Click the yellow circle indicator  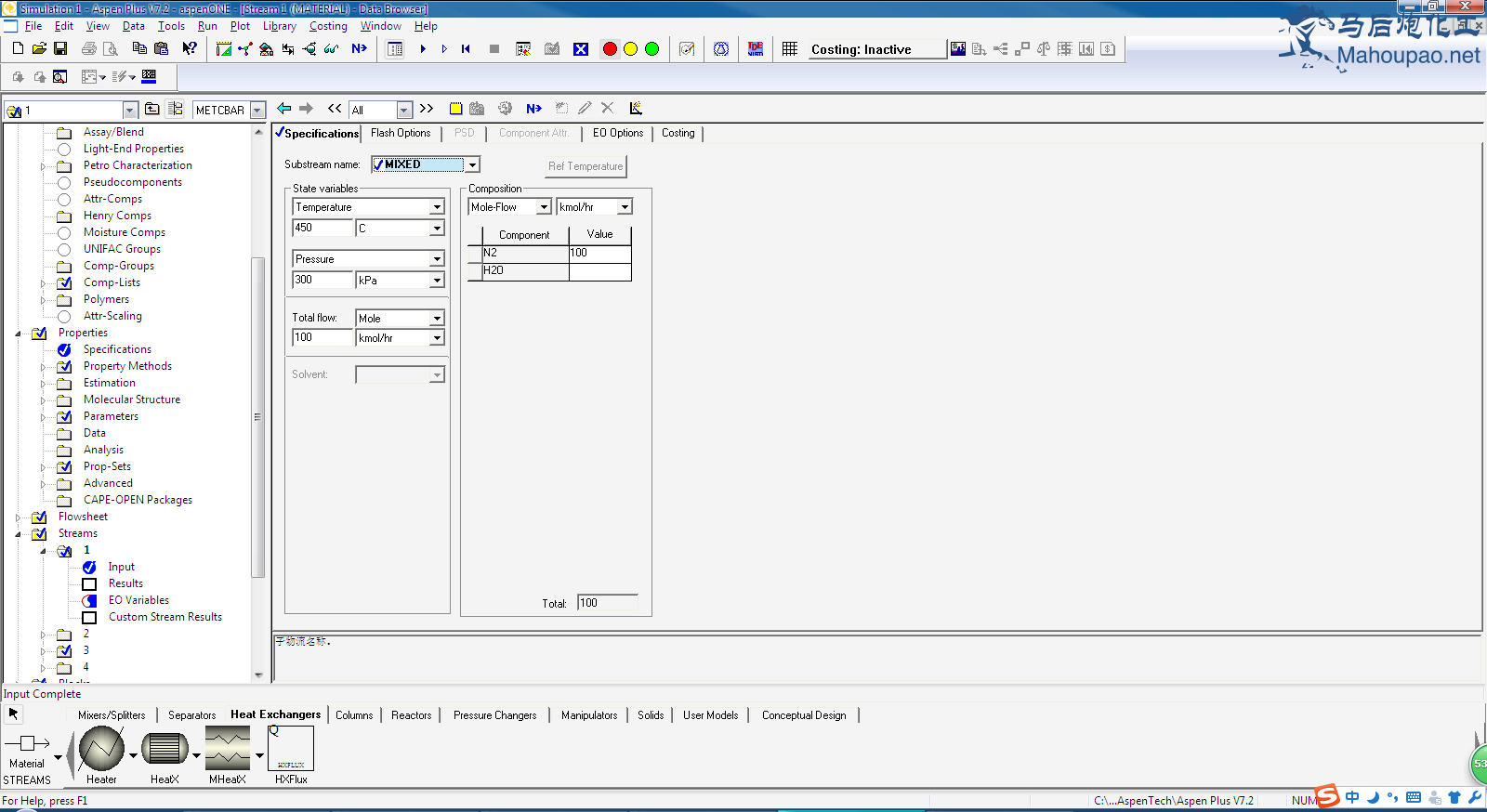(x=630, y=49)
